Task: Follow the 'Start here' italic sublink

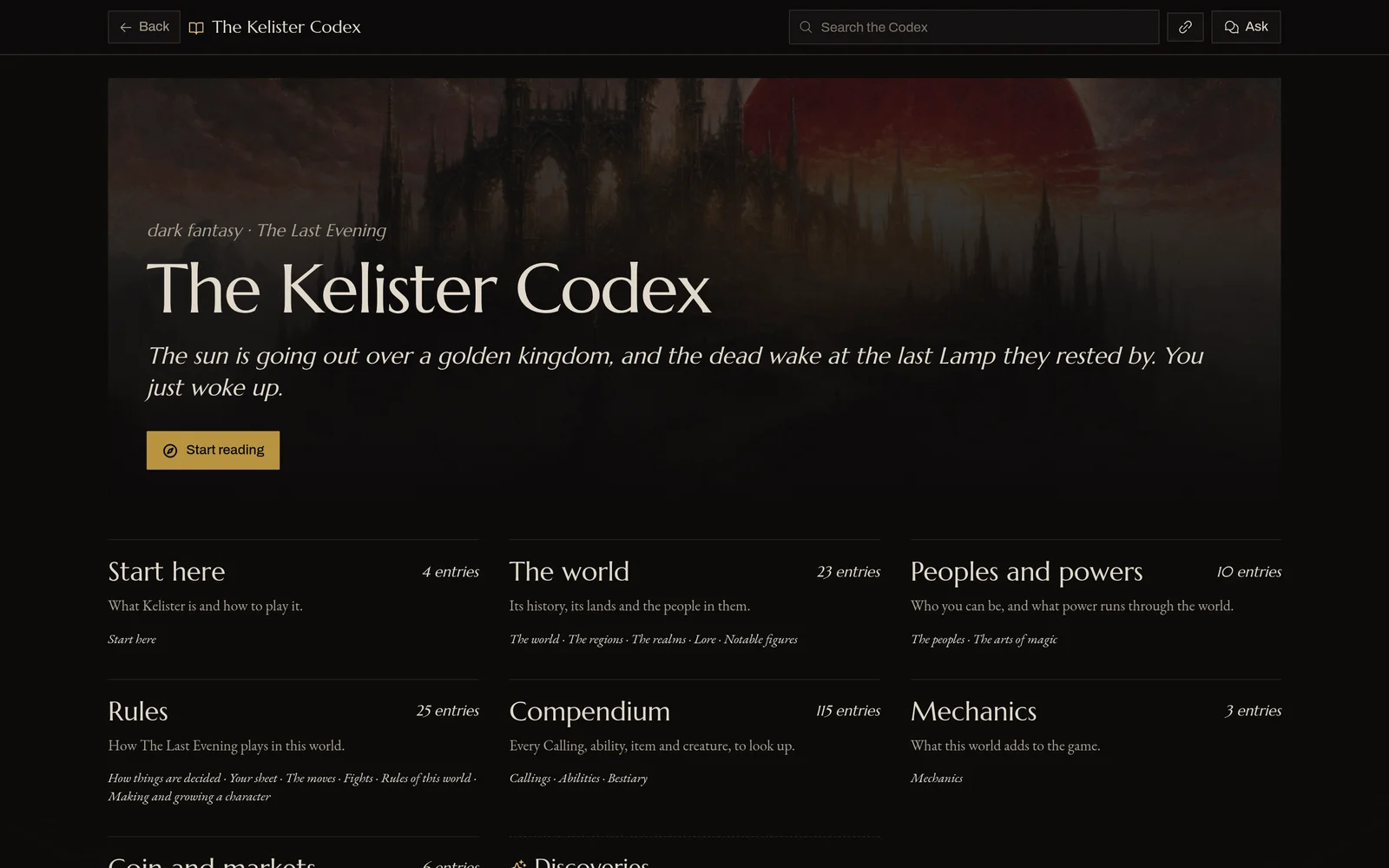Action: pyautogui.click(x=132, y=640)
